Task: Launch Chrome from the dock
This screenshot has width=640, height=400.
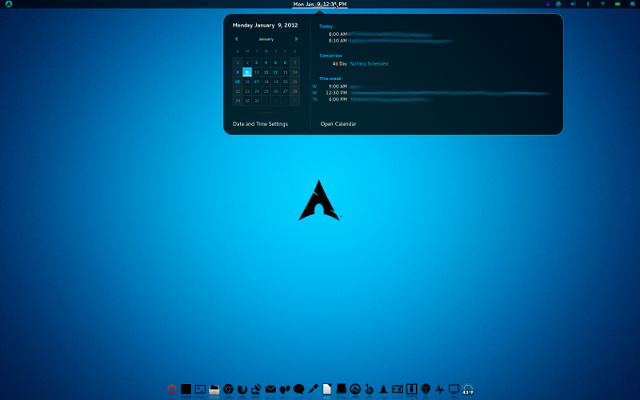Action: (x=228, y=389)
